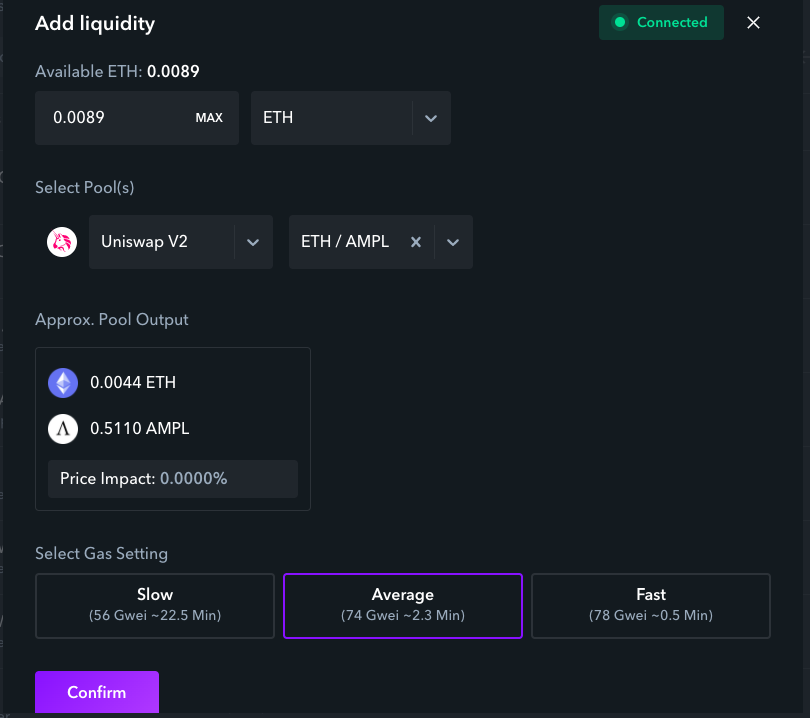
Task: Remove the ETH / AMPL pool selection
Action: pyautogui.click(x=416, y=242)
